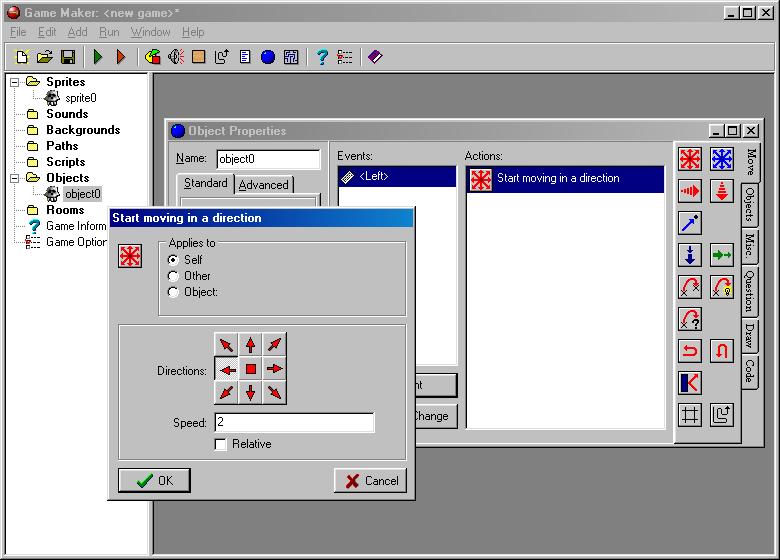The width and height of the screenshot is (780, 560).
Task: Select the Set horizontal speed action icon
Action: (x=690, y=191)
